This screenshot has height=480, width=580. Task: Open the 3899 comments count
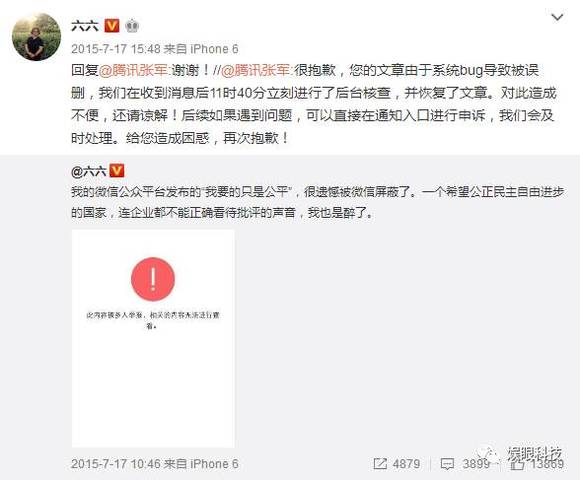point(476,464)
